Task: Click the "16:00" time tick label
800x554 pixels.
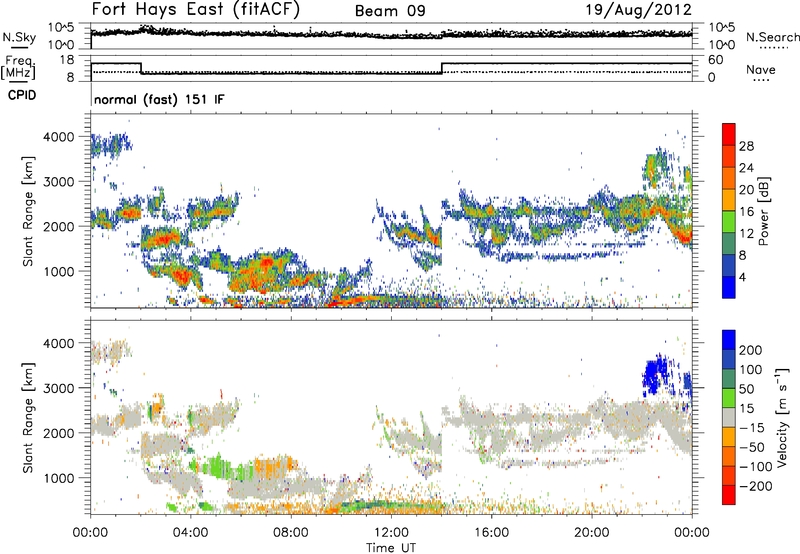Action: tap(491, 533)
